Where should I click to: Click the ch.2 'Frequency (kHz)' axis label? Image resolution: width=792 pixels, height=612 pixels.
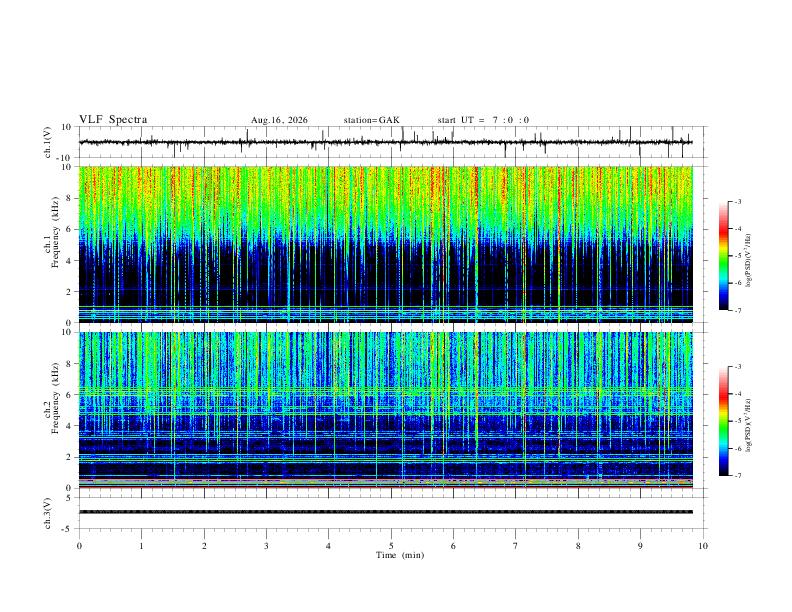tap(56, 398)
